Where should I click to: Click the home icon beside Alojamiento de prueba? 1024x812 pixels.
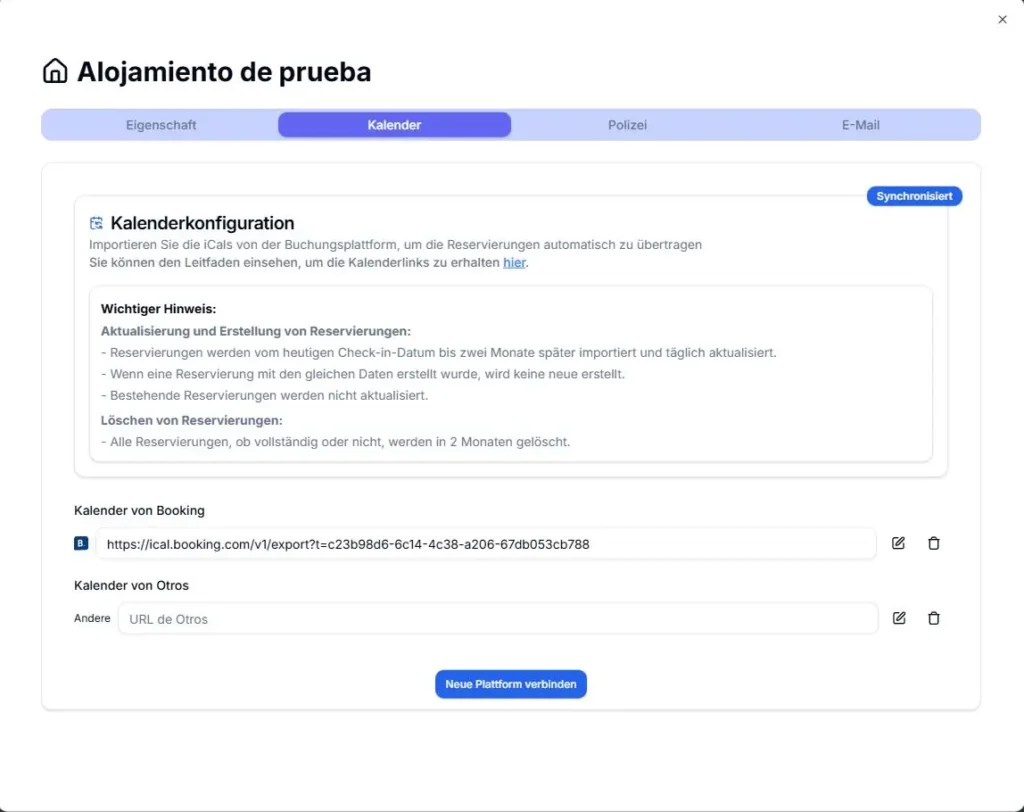pyautogui.click(x=56, y=70)
